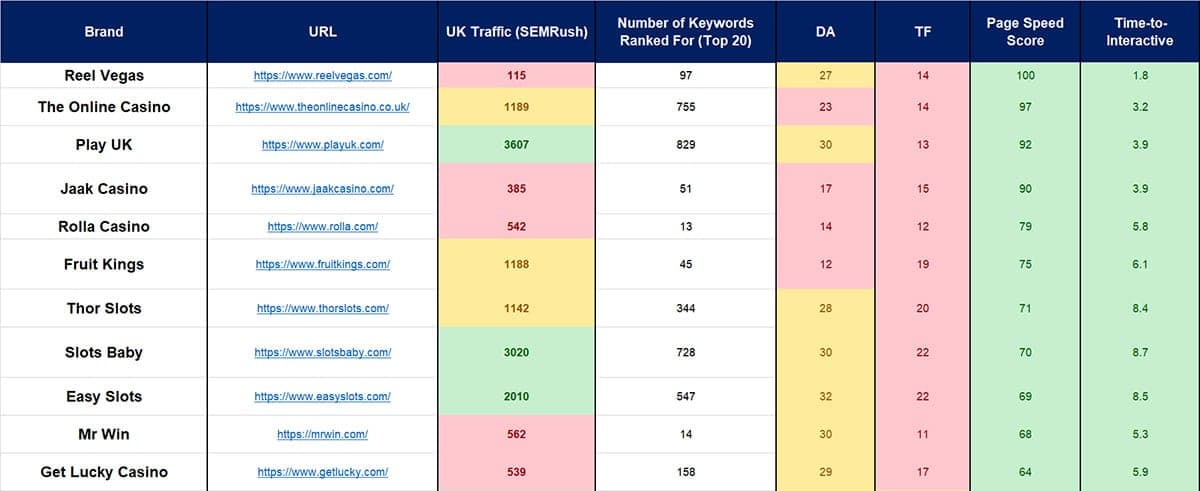Open the fruitkings.com link
1200x491 pixels.
pos(323,265)
